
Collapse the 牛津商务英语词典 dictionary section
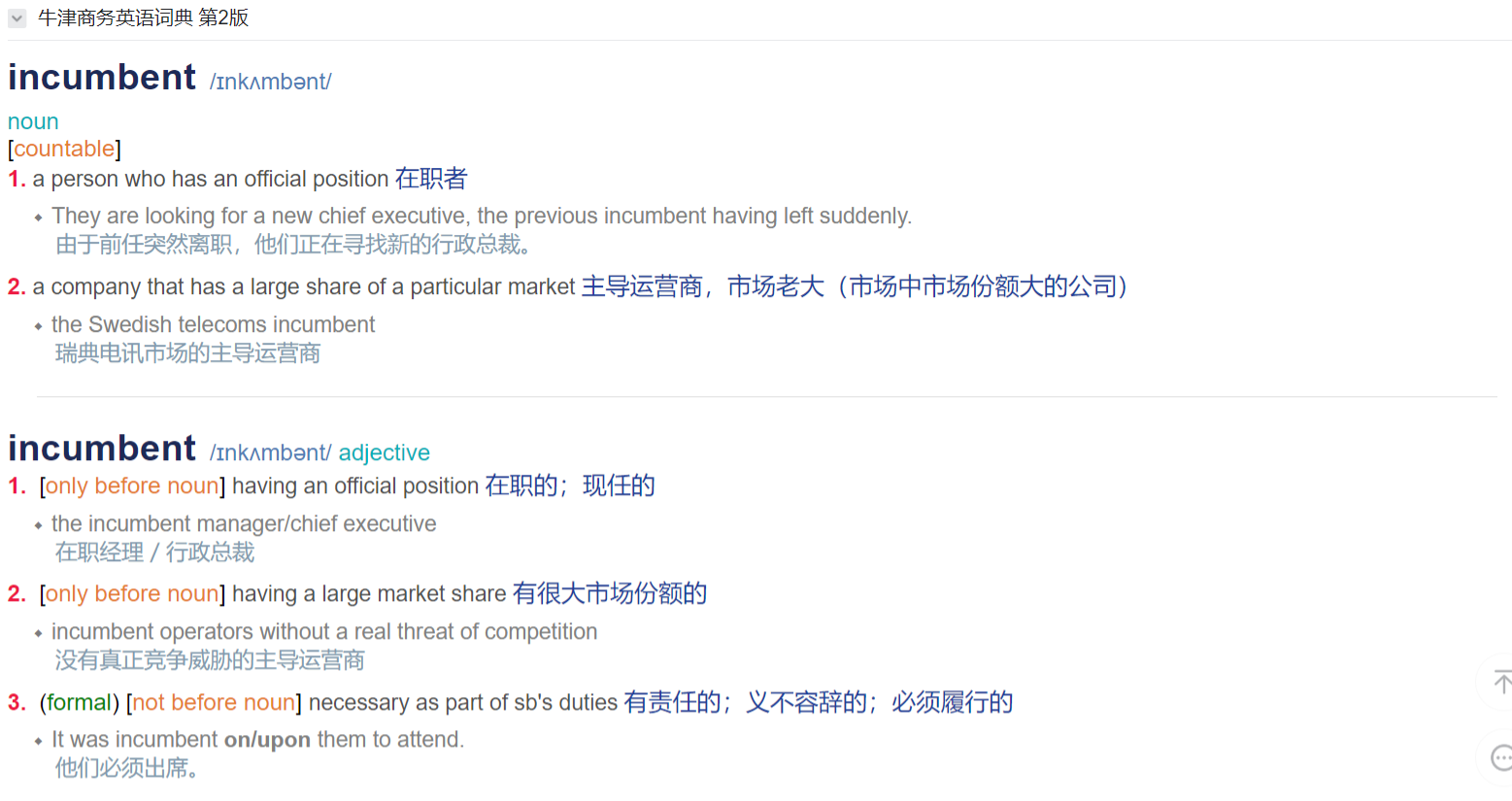17,18
